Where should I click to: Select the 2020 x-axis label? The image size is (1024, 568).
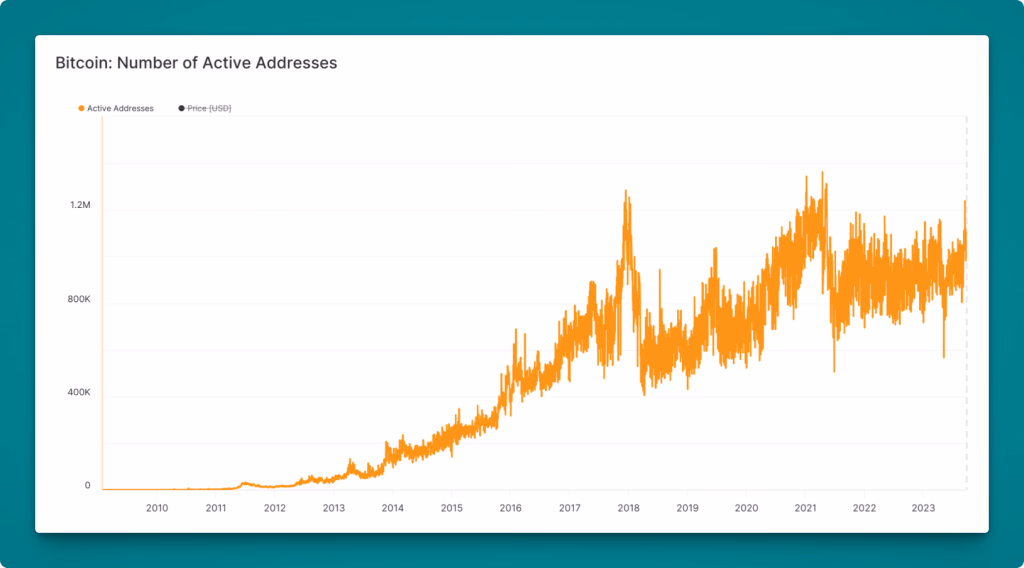tap(746, 508)
